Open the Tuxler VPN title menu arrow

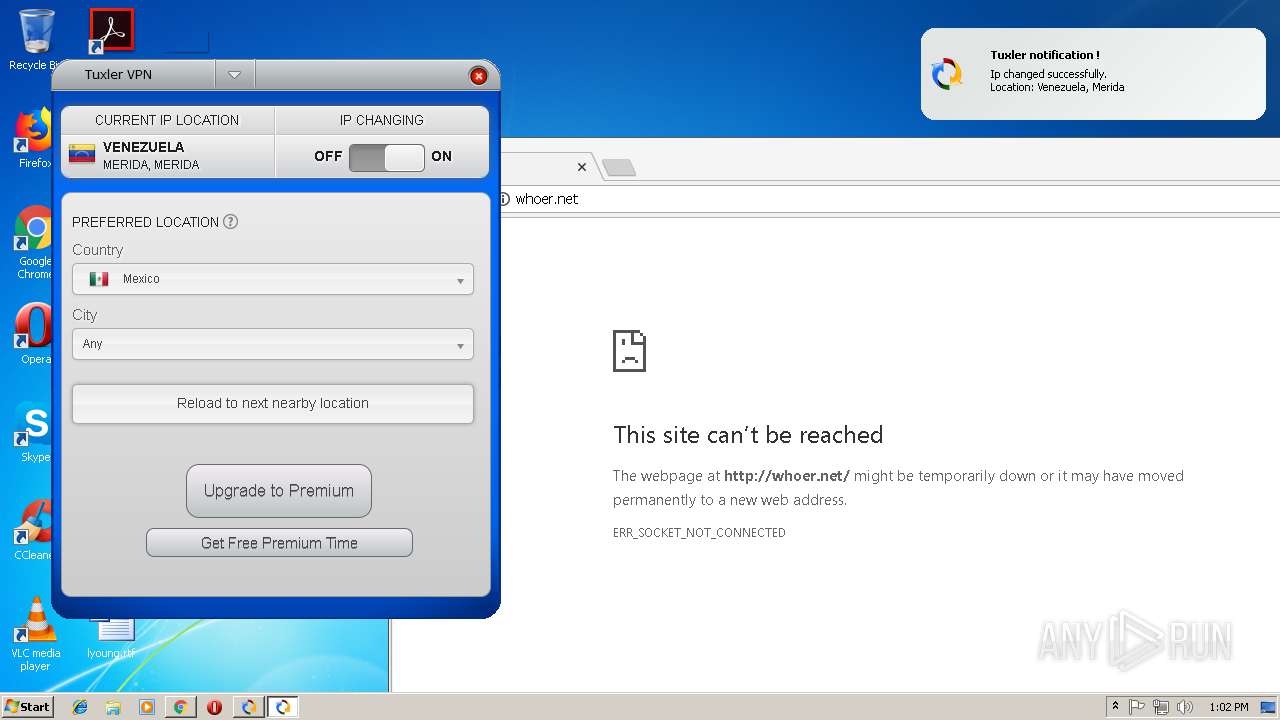(x=234, y=74)
